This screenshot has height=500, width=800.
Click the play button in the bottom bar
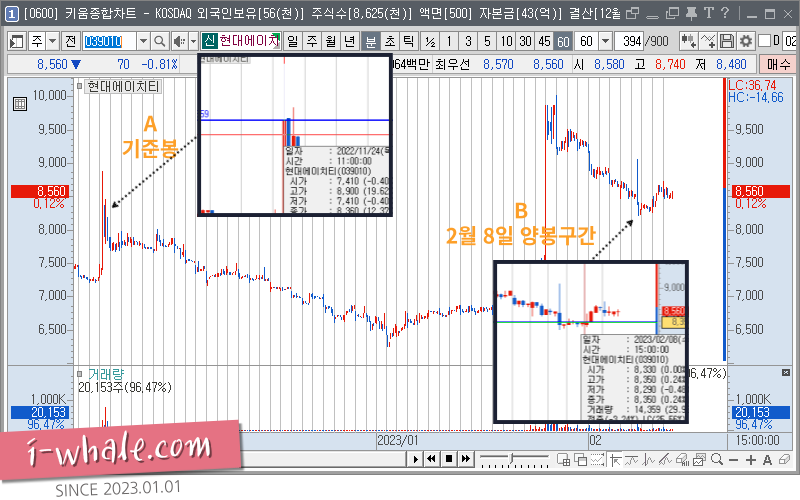coord(415,459)
